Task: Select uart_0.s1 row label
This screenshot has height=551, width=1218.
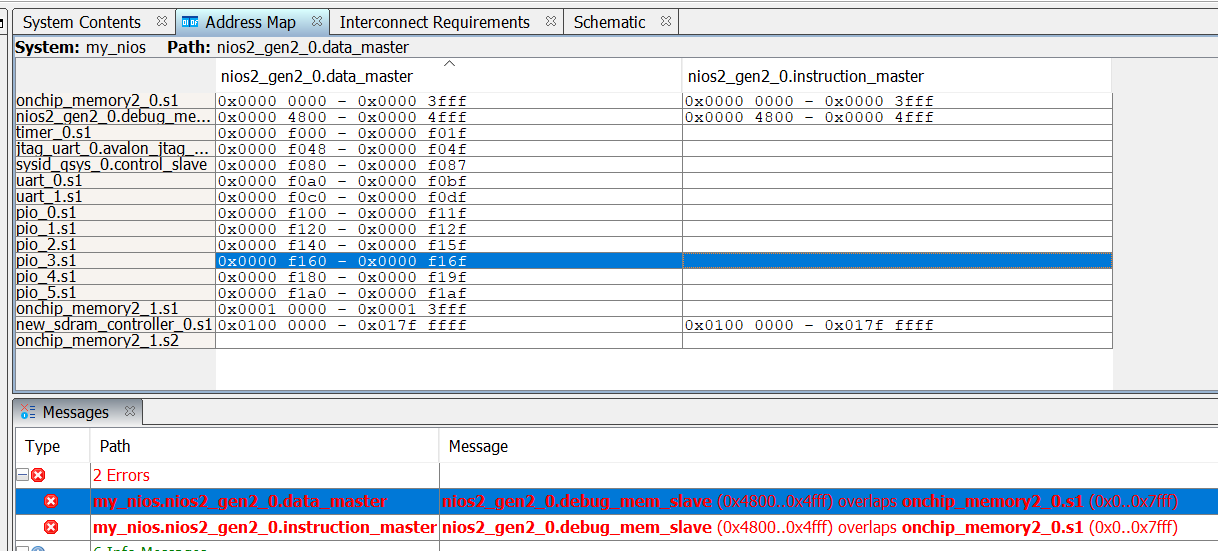Action: point(115,181)
